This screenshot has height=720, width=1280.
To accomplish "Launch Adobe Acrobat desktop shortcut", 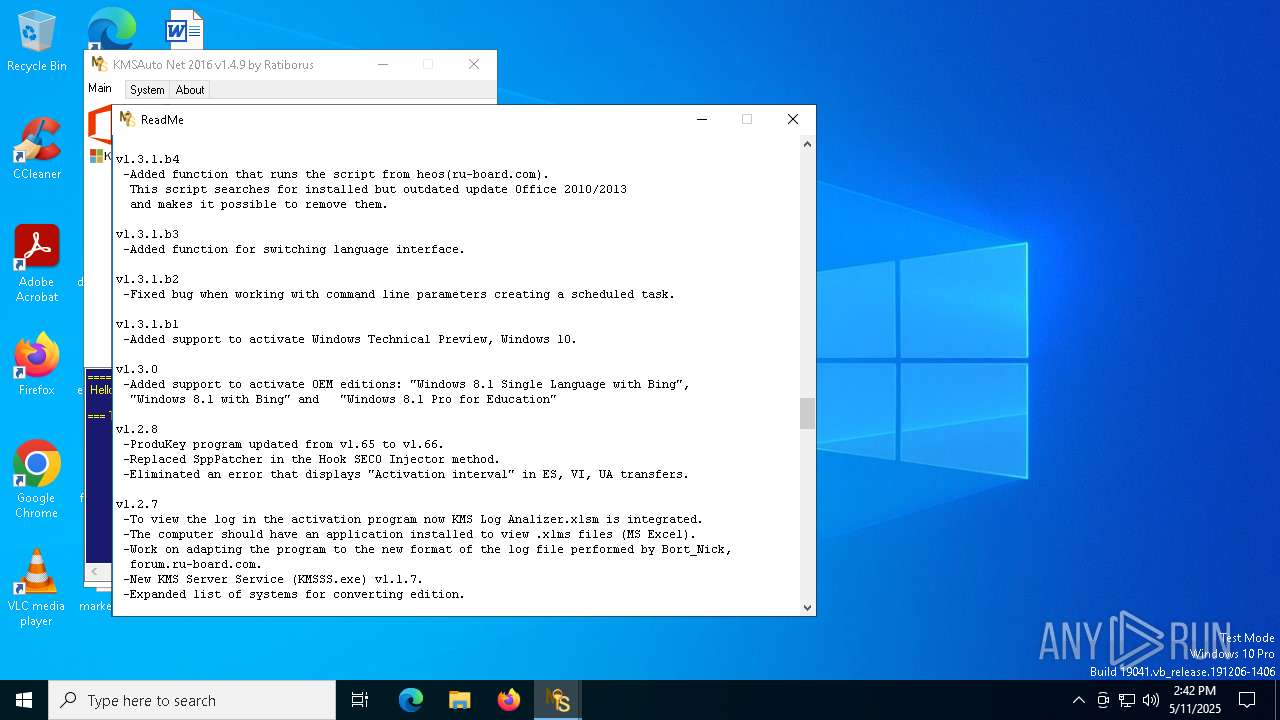I will [x=37, y=264].
